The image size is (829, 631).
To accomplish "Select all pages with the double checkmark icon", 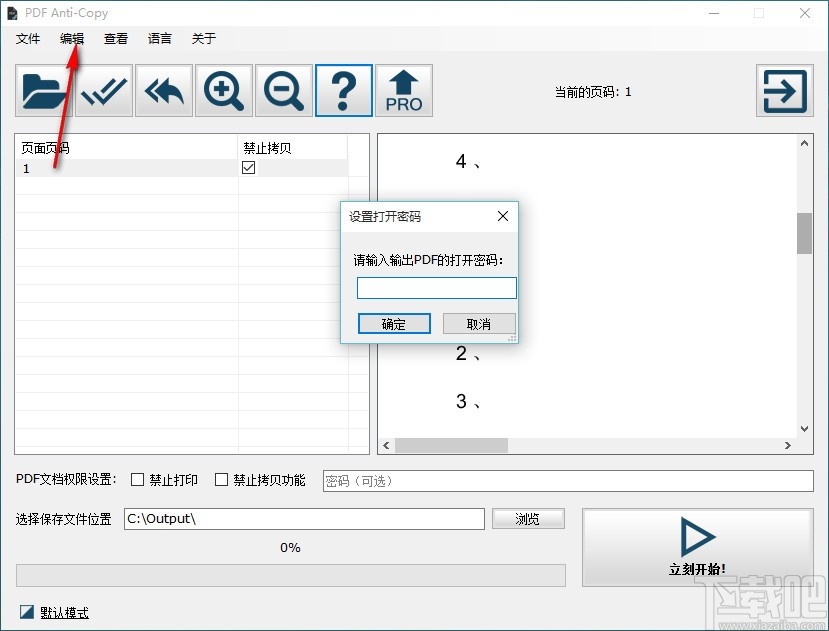I will [103, 90].
